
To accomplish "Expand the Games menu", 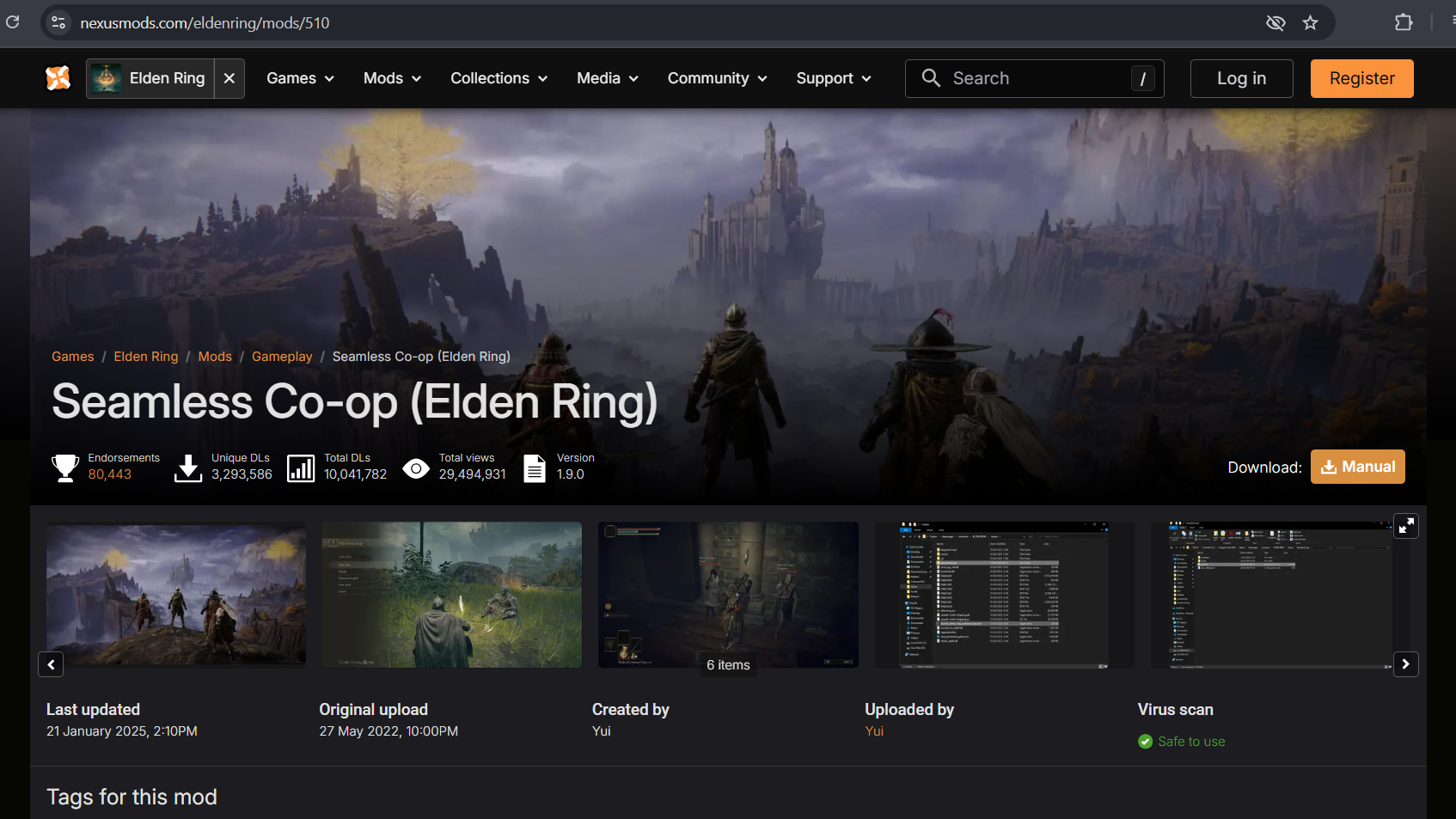I will 300,78.
